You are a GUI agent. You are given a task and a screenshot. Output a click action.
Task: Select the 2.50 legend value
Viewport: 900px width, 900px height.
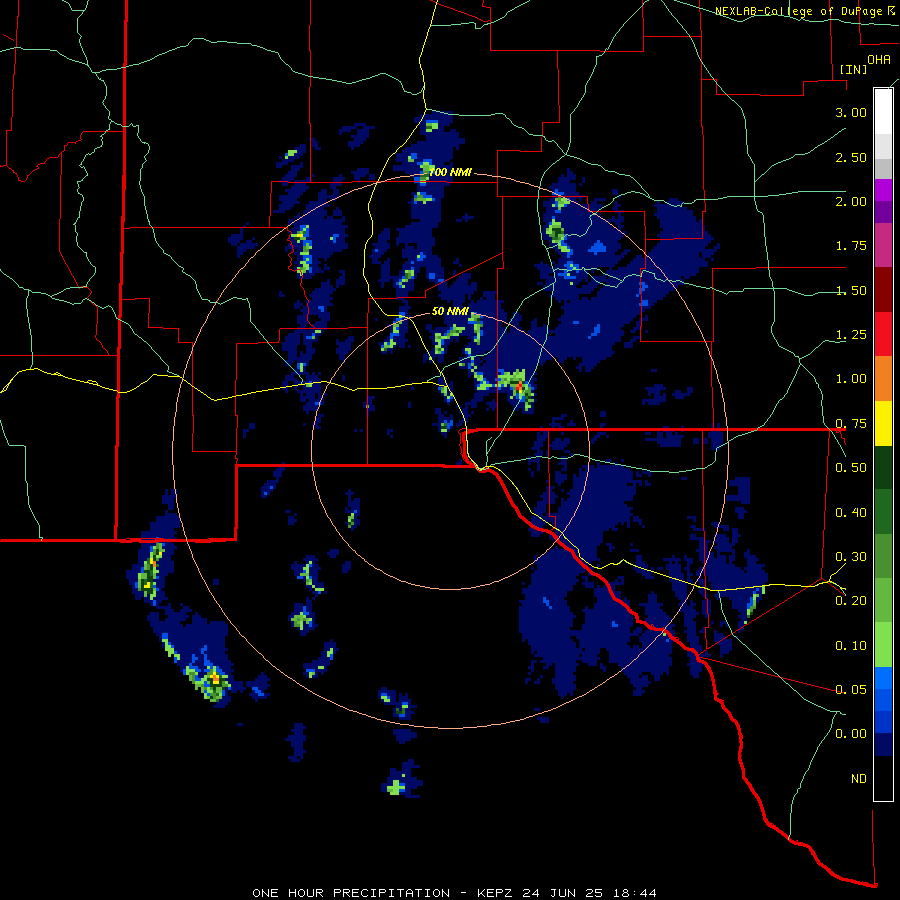[x=851, y=157]
